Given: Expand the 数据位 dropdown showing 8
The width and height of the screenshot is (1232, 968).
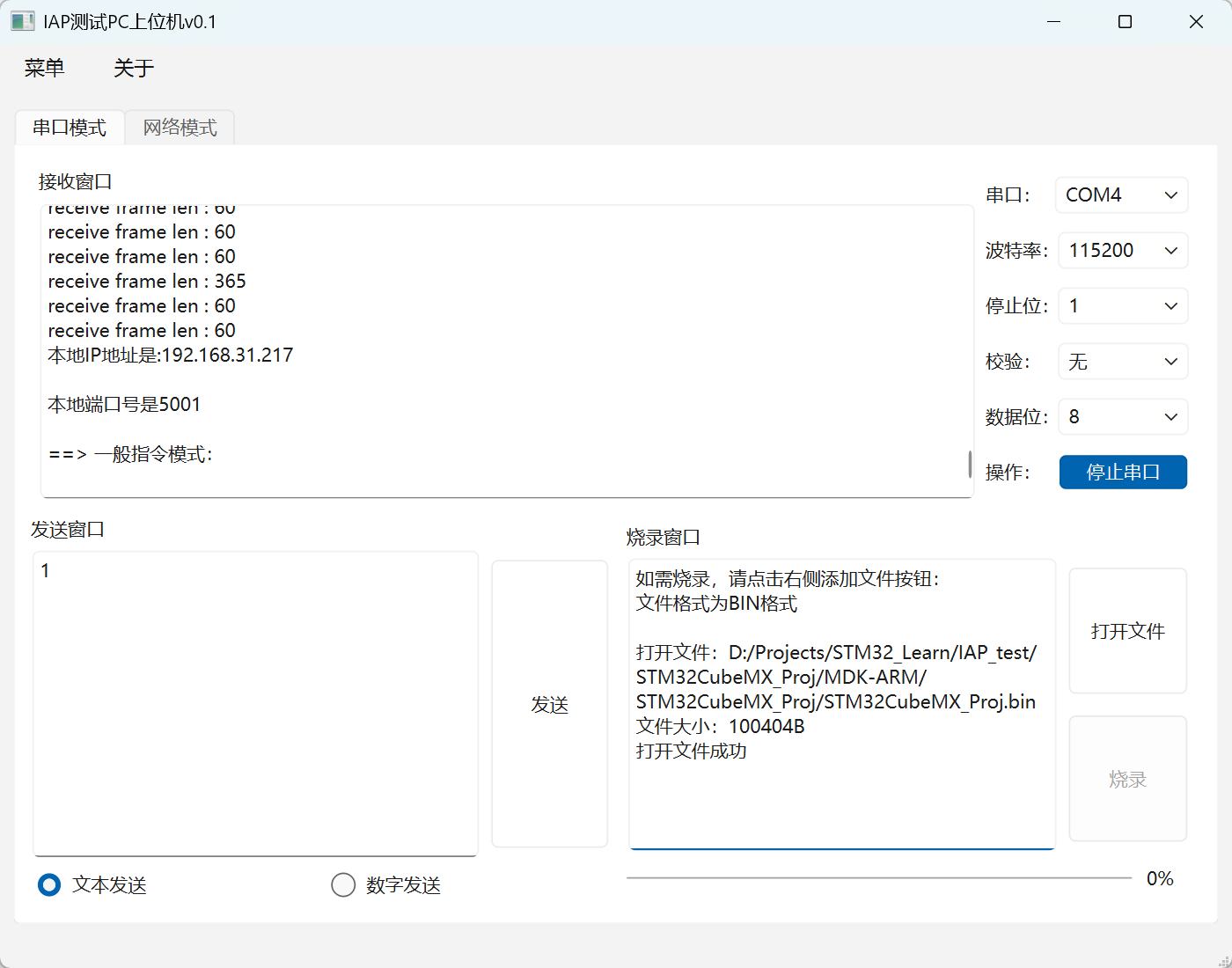Looking at the screenshot, I should pyautogui.click(x=1123, y=417).
